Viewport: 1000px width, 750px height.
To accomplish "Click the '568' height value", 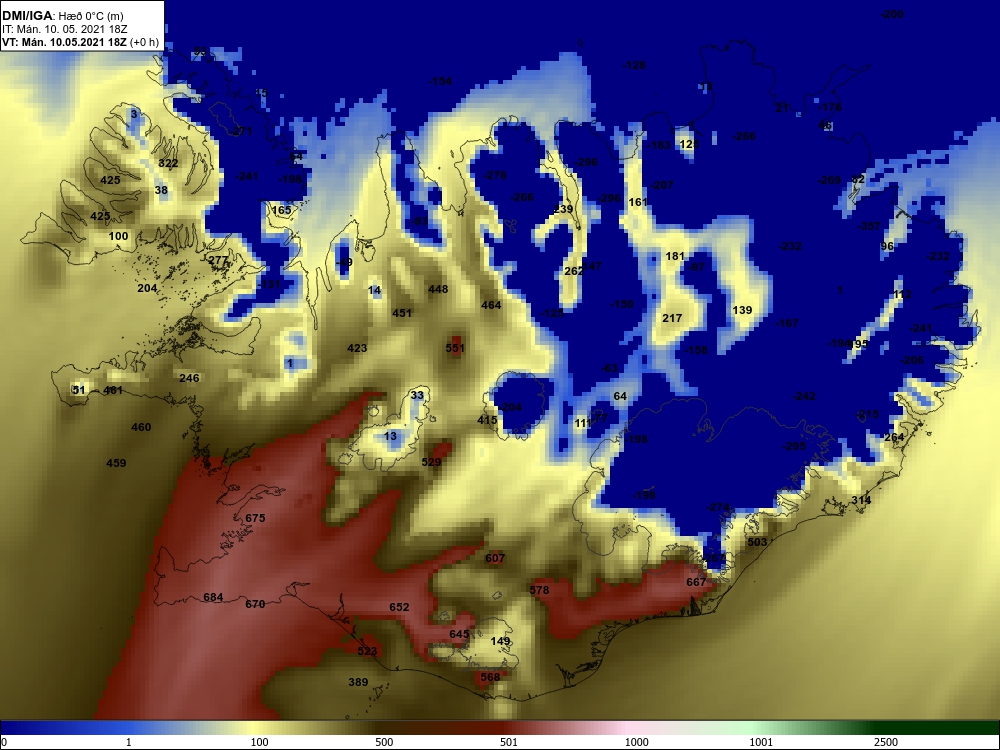I will point(490,677).
